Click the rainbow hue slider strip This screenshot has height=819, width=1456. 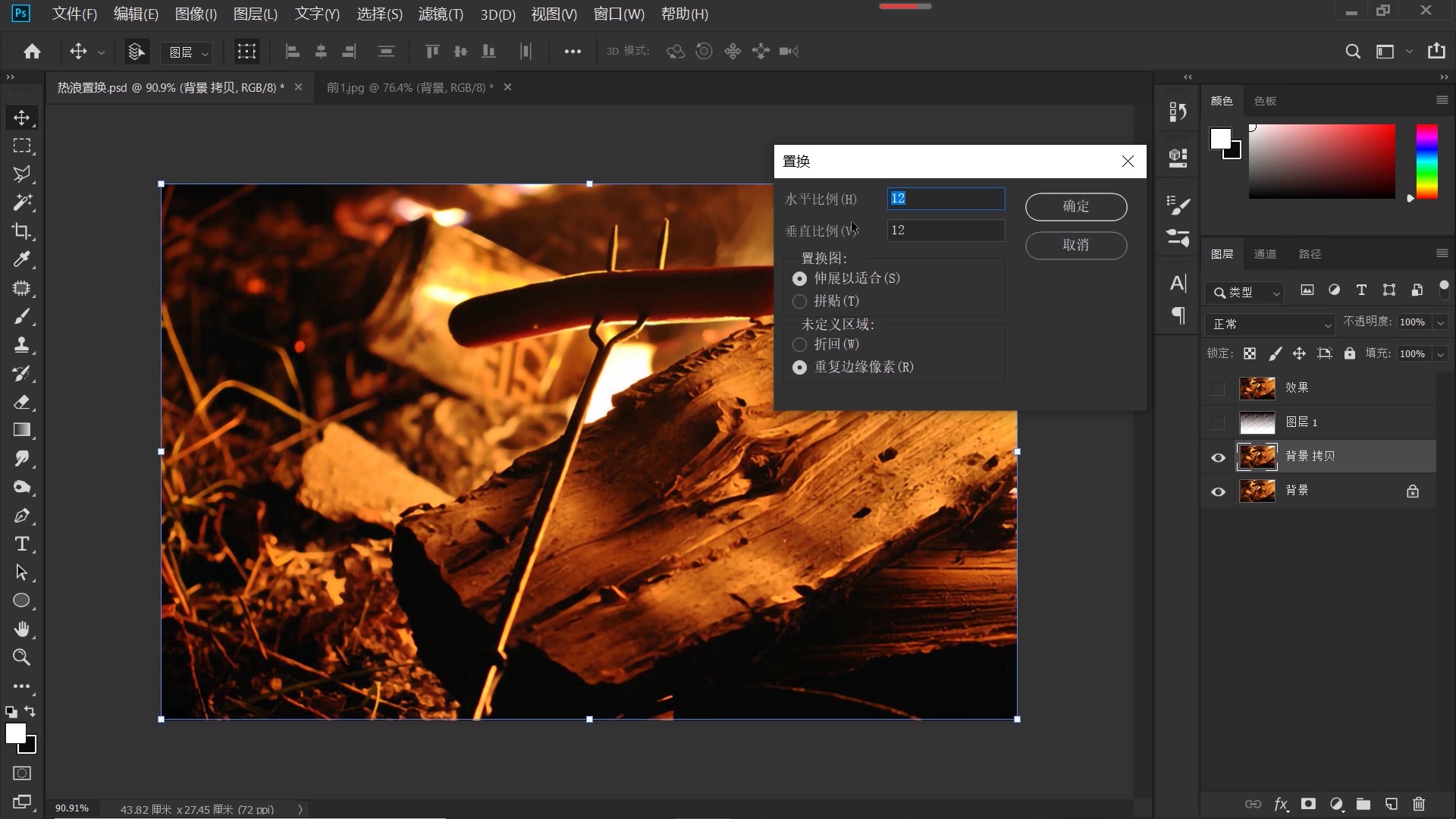click(1426, 162)
